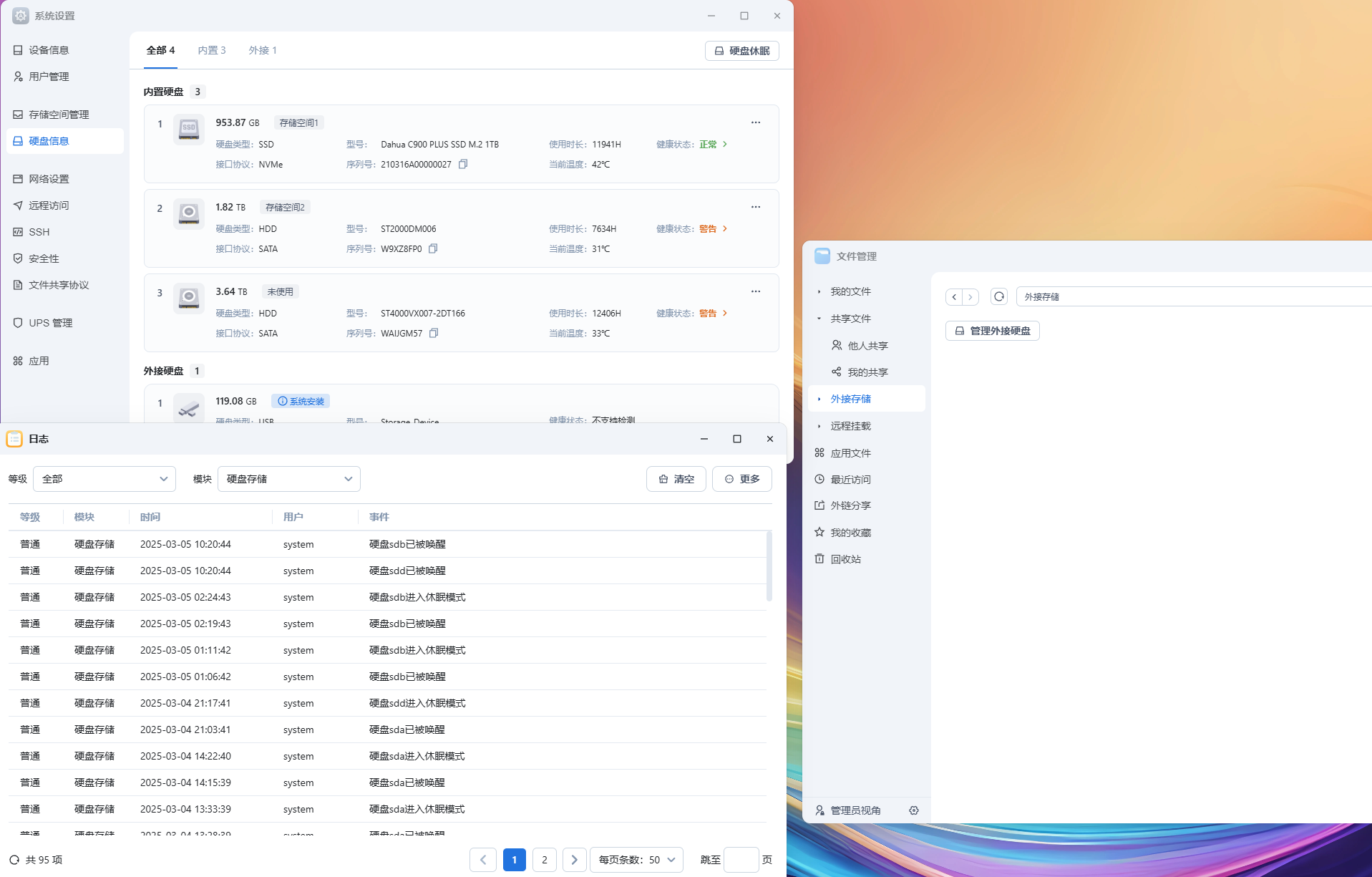The image size is (1372, 877).
Task: Click 管理员视角 in file manager
Action: pos(848,810)
